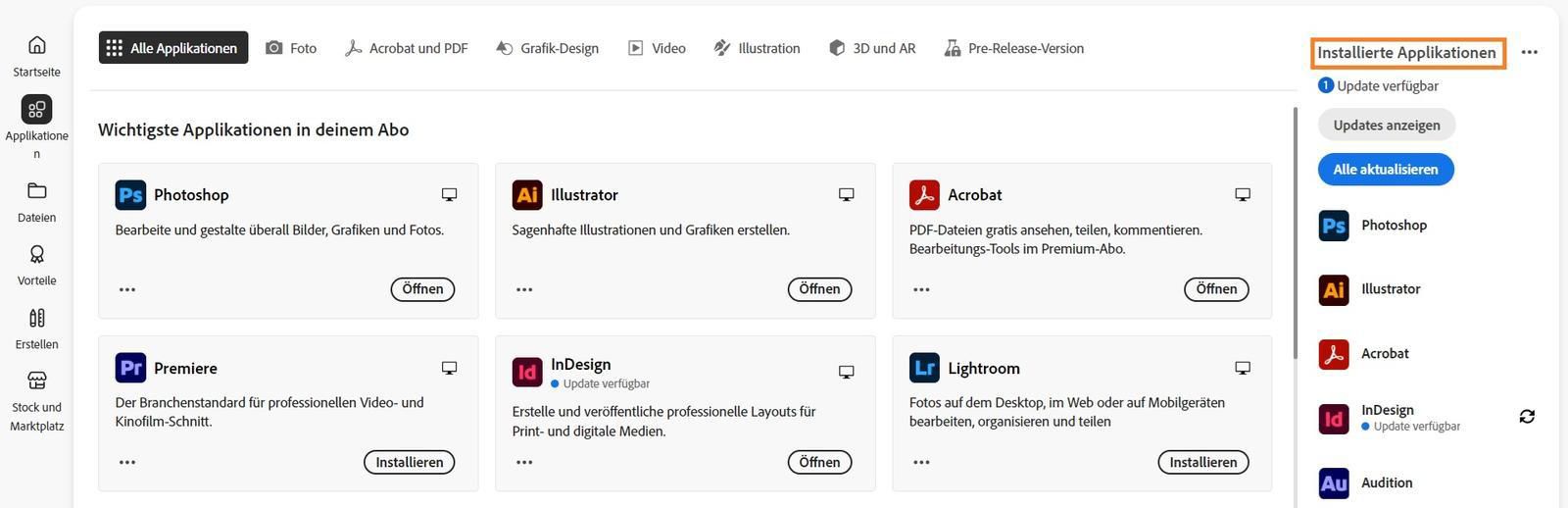Click Photoshop icon in the Photoshop card
The width and height of the screenshot is (1568, 508).
(x=130, y=195)
